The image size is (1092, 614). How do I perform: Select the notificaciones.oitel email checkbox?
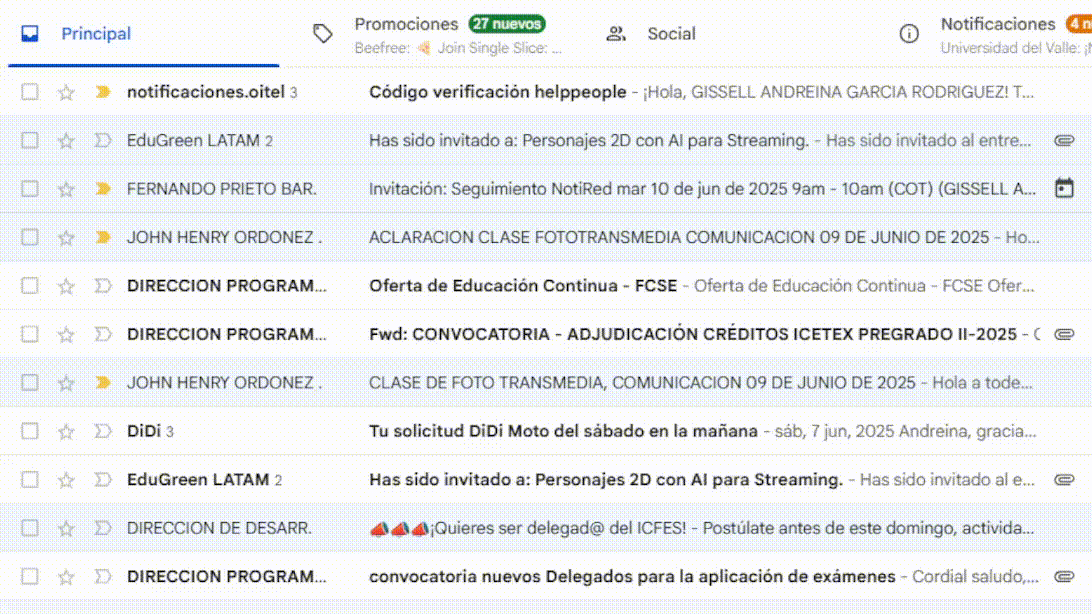coord(30,92)
